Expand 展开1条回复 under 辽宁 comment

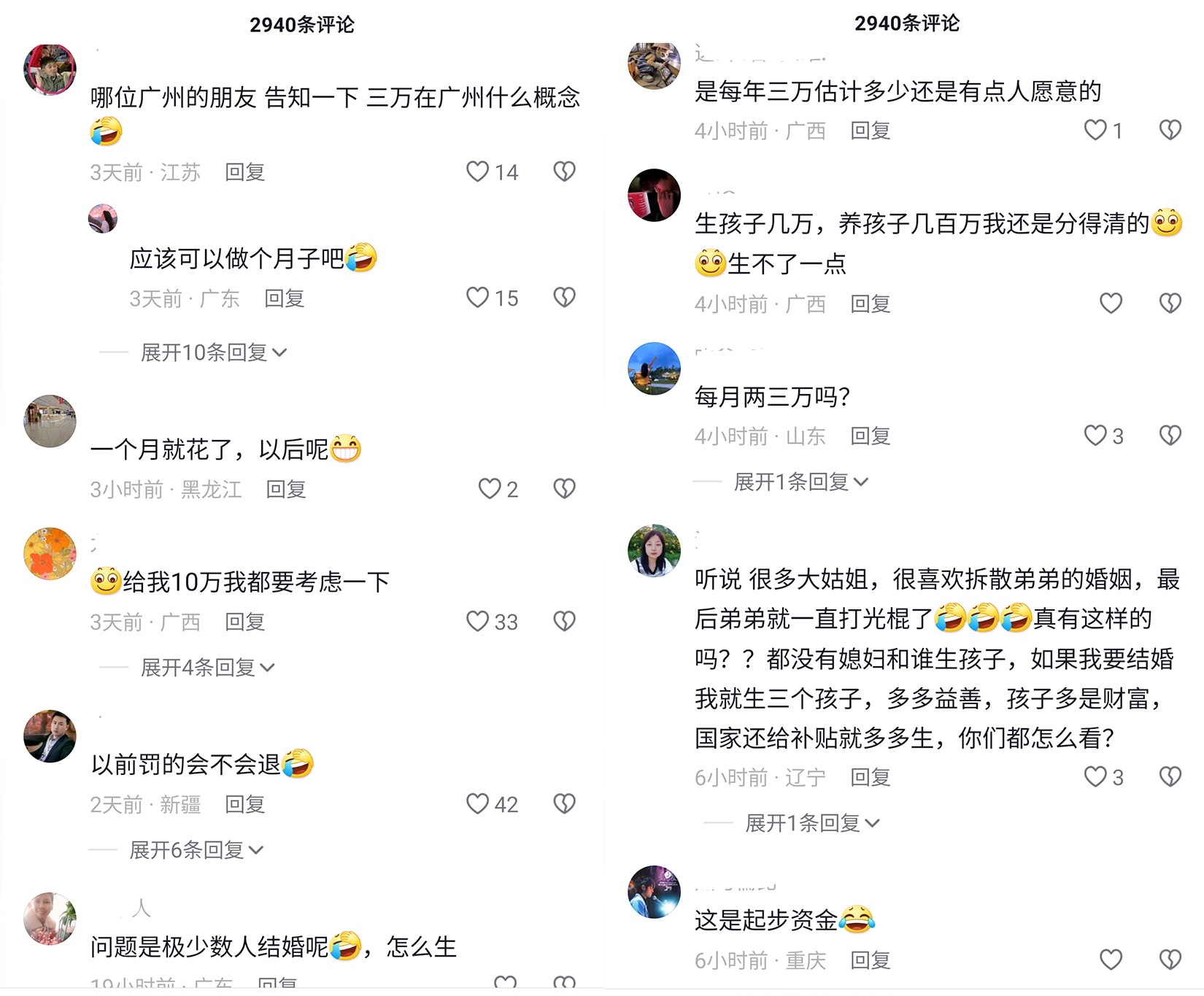click(812, 823)
